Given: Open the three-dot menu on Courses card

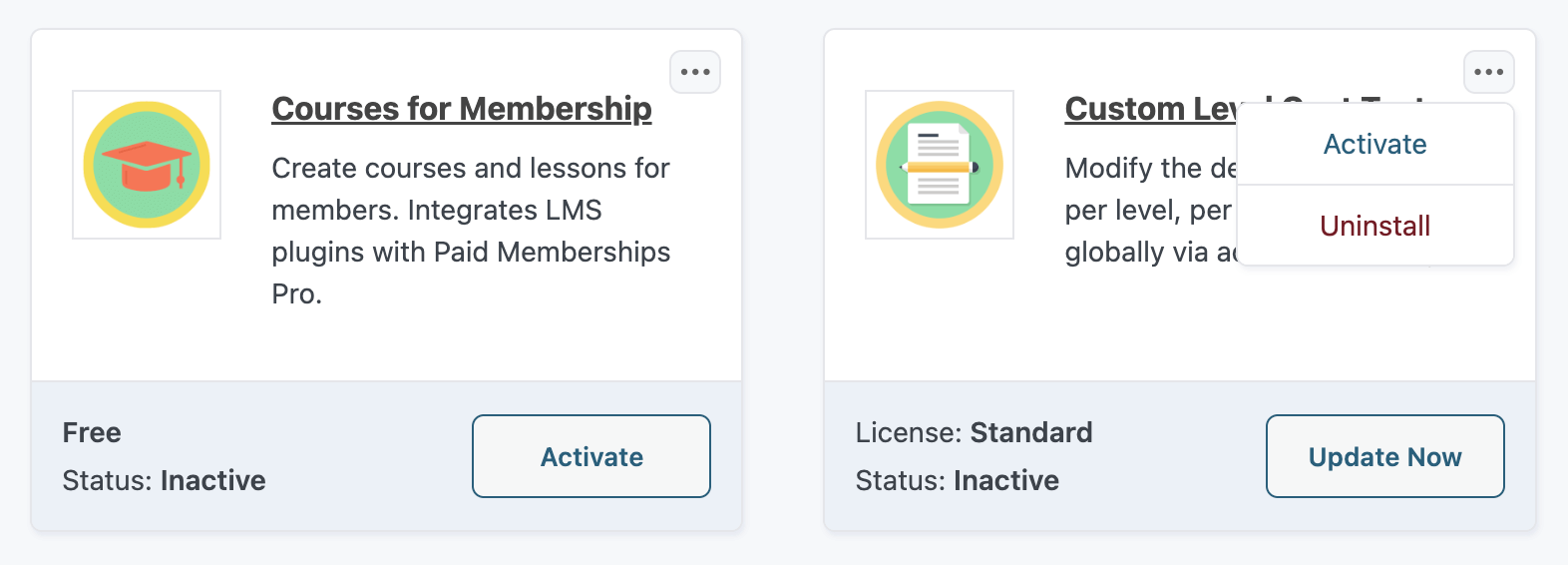Looking at the screenshot, I should click(x=695, y=72).
